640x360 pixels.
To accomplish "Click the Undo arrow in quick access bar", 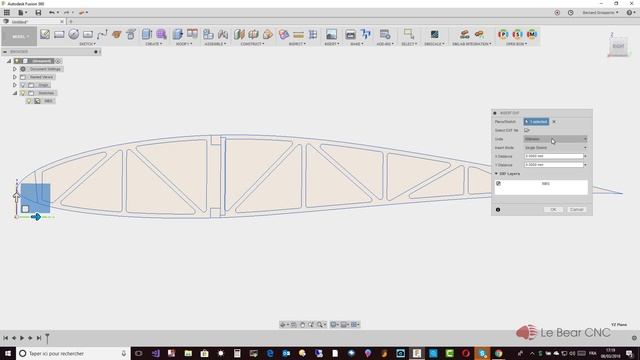I will [x=51, y=13].
